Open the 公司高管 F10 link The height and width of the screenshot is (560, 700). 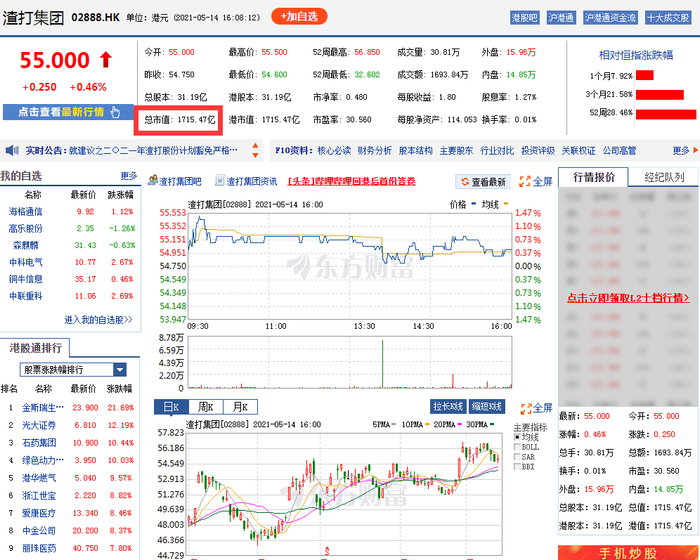tap(619, 150)
